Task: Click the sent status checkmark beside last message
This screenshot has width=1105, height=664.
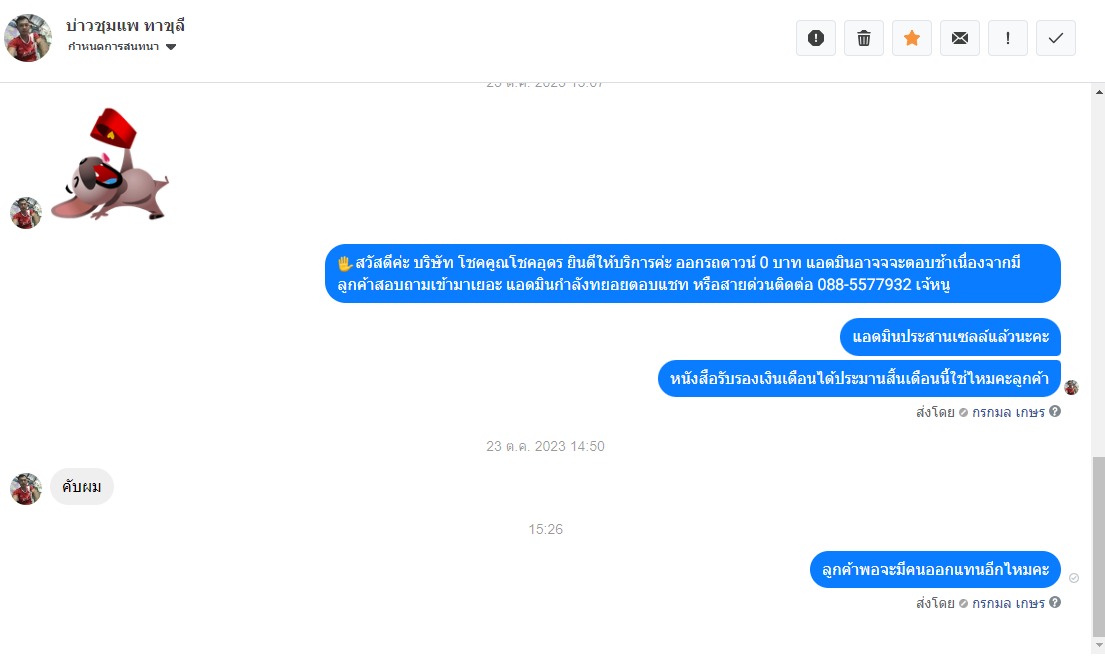Action: [x=1073, y=578]
